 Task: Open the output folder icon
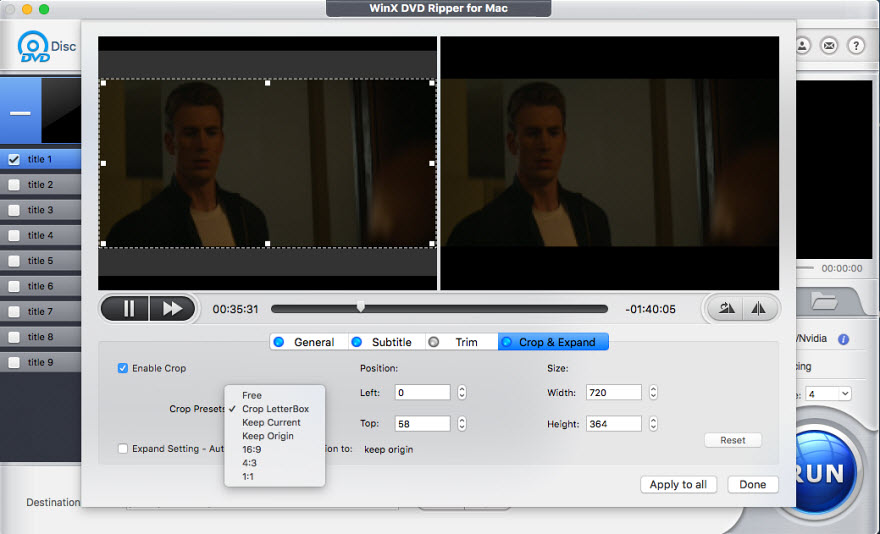click(x=824, y=300)
